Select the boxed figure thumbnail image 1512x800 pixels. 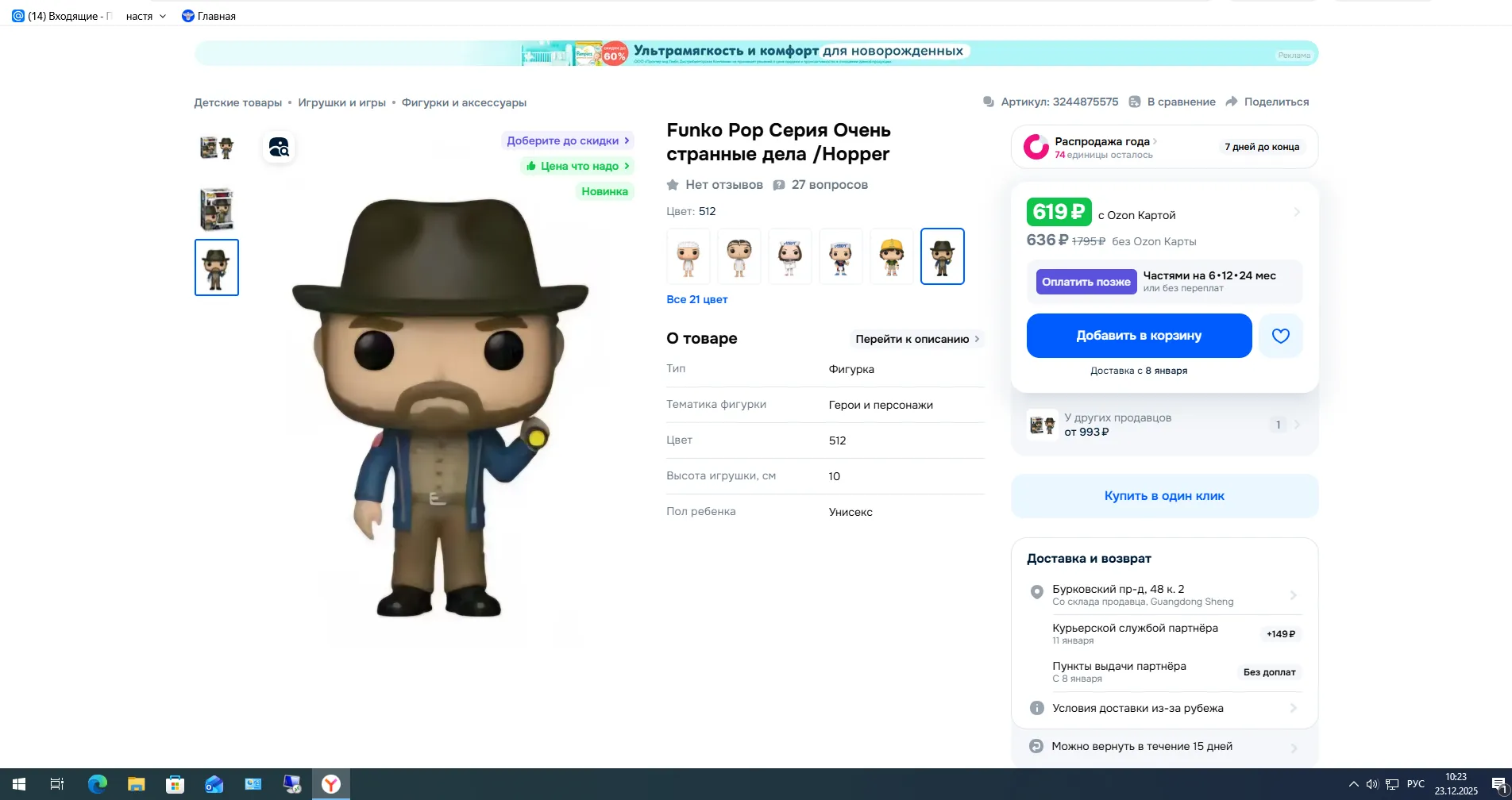216,209
